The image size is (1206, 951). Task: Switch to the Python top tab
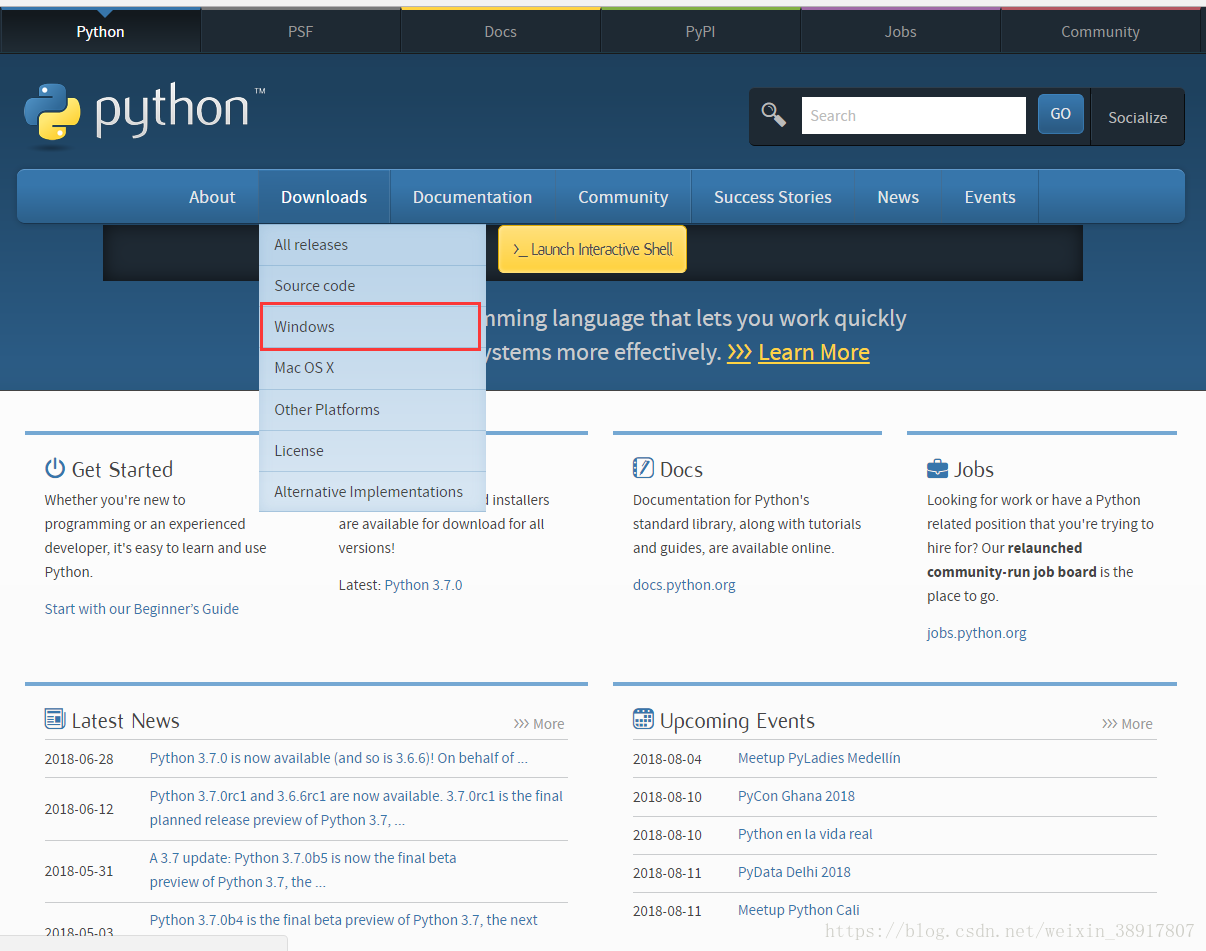pos(100,31)
